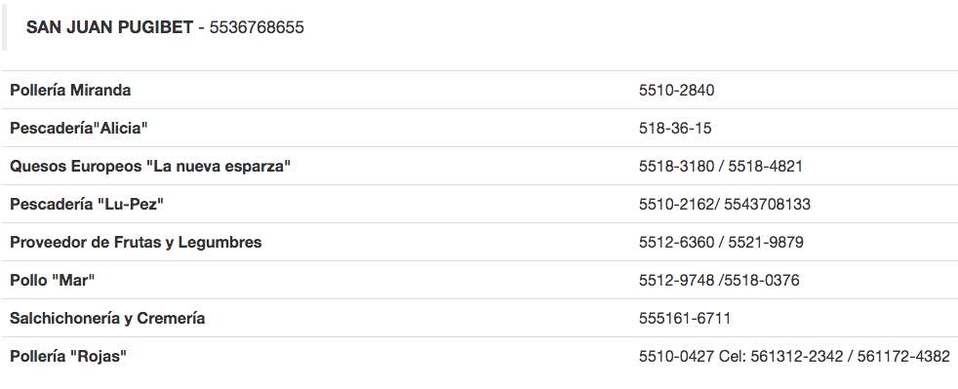Screen dimensions: 958x389
Task: Click fruit provider phone 5521-9879
Action: (766, 242)
